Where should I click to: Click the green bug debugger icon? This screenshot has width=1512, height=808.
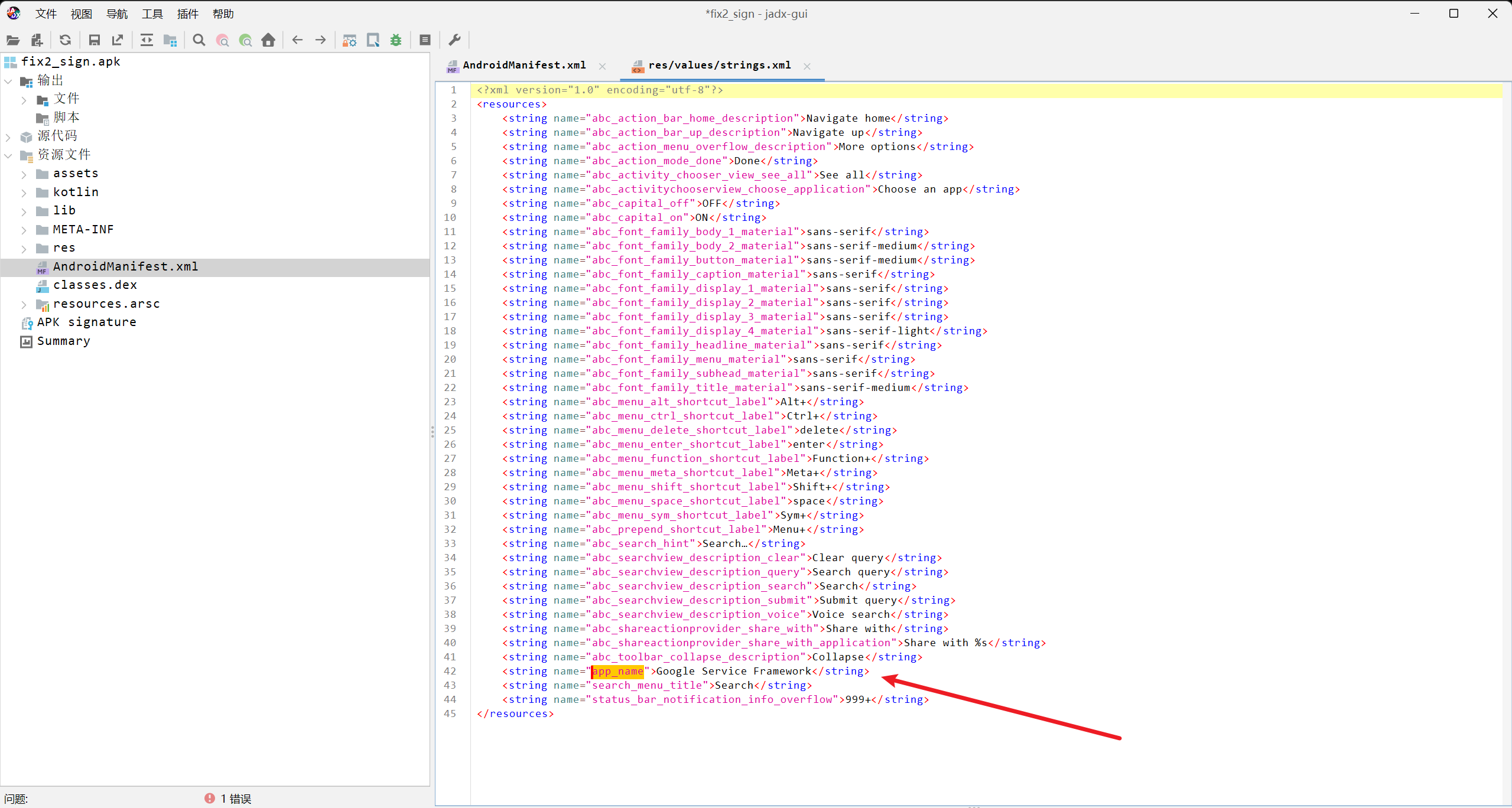[x=396, y=40]
